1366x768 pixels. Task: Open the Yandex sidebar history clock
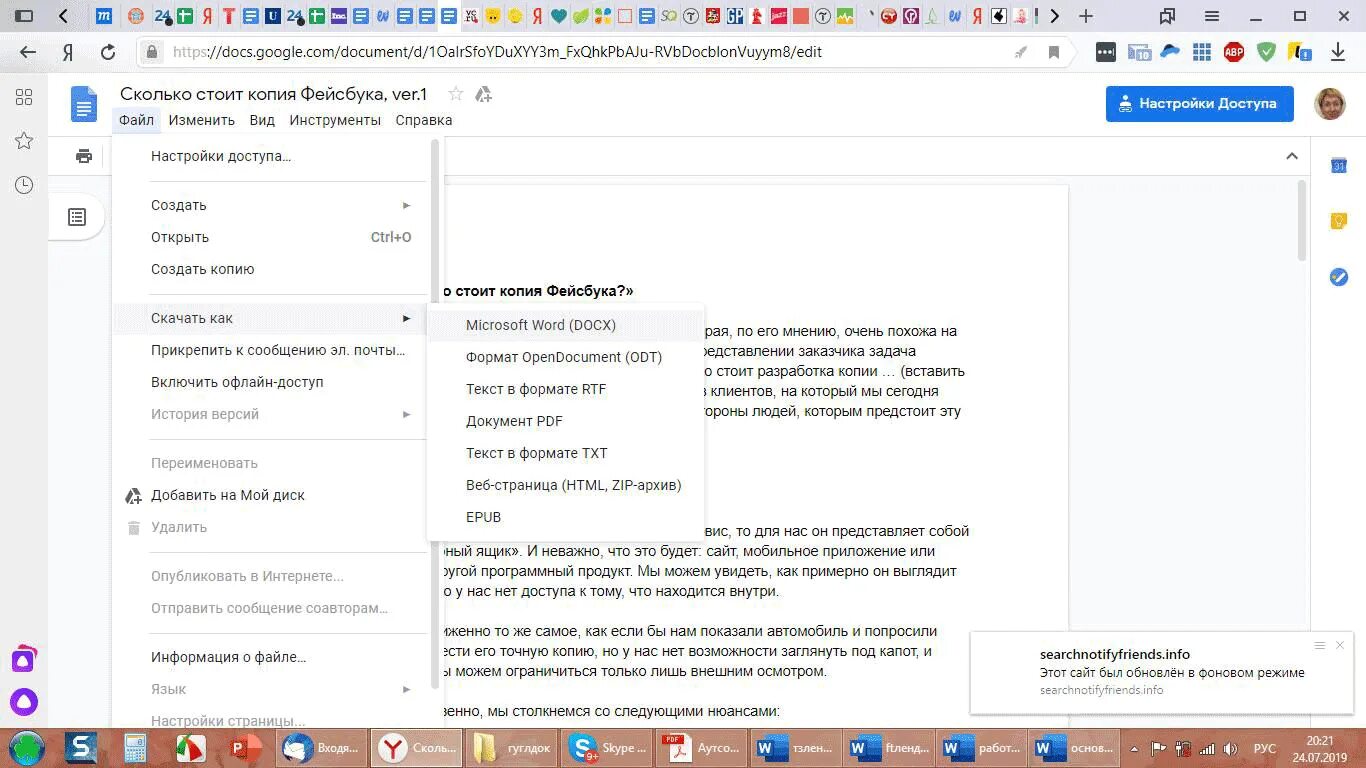pyautogui.click(x=24, y=185)
